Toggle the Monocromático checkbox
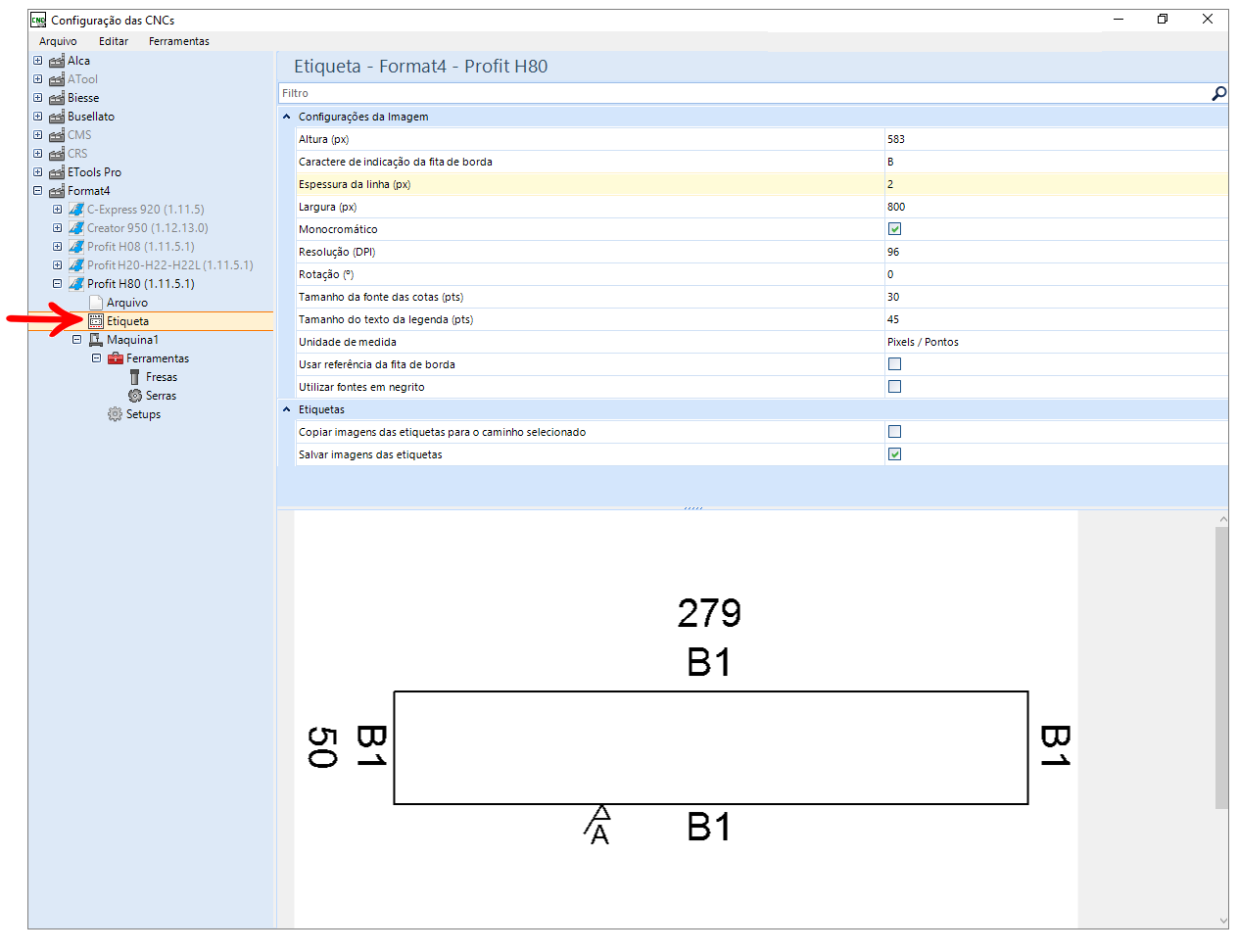The height and width of the screenshot is (952, 1238). coord(894,229)
